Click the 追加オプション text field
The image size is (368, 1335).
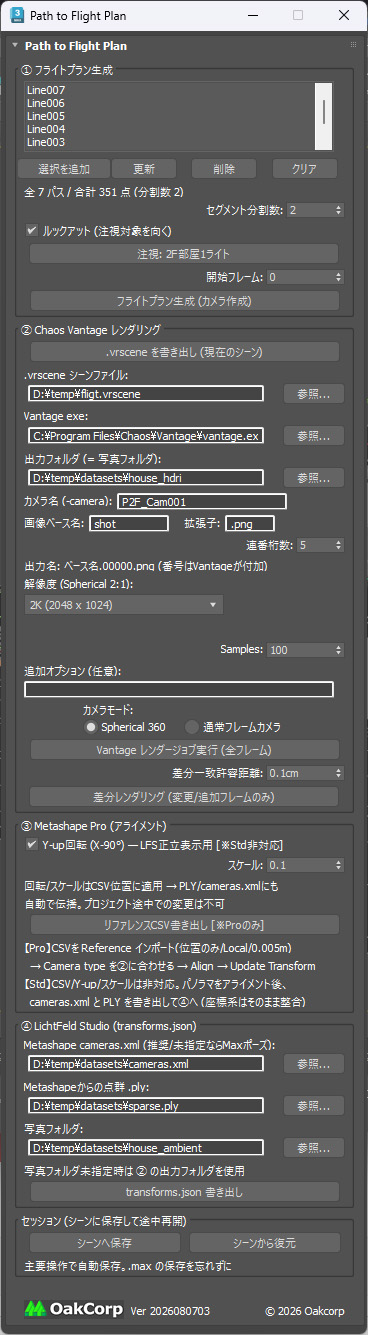click(x=179, y=689)
